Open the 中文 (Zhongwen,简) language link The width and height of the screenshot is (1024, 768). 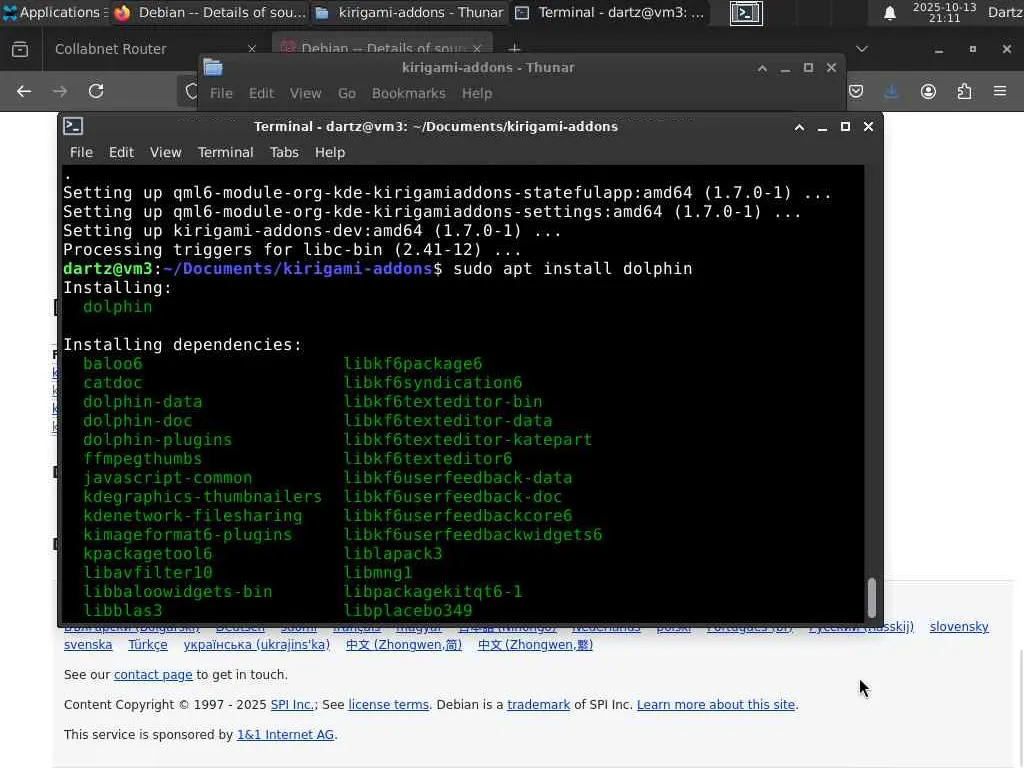(404, 645)
